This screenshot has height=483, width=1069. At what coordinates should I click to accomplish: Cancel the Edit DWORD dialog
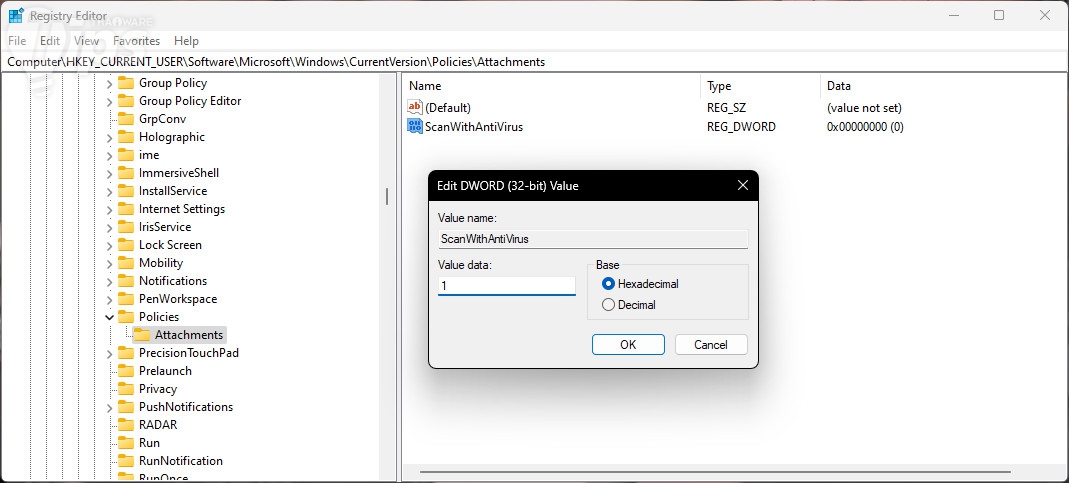pyautogui.click(x=711, y=344)
